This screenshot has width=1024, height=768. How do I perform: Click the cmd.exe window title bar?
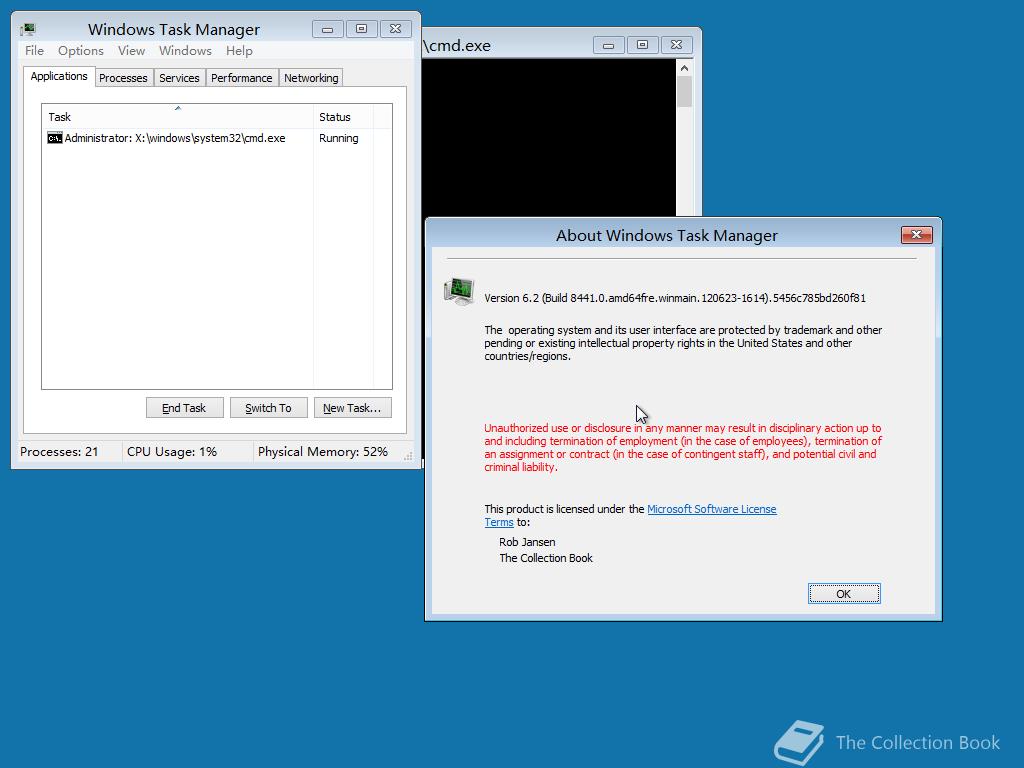point(507,45)
